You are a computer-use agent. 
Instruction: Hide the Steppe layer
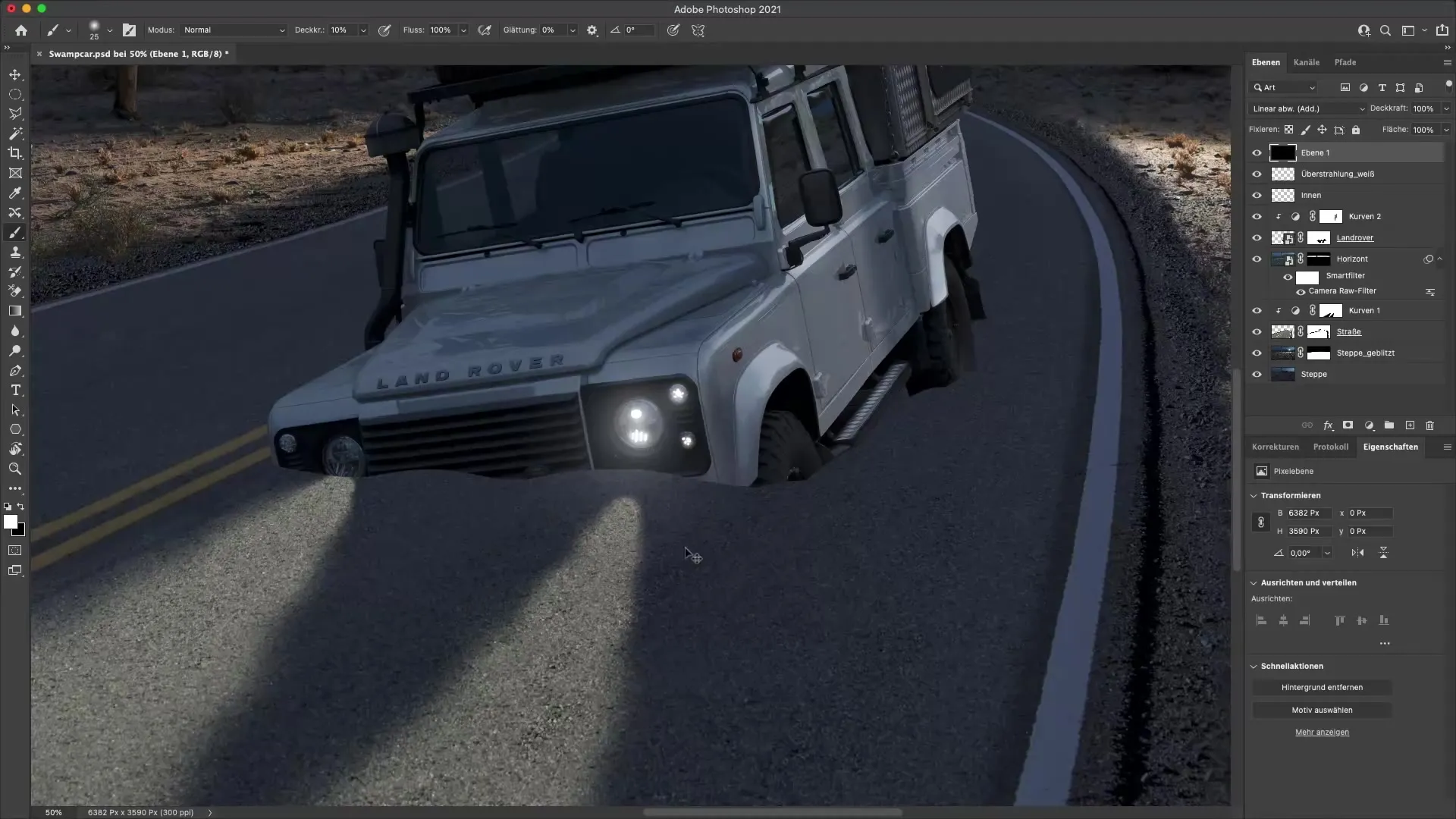pyautogui.click(x=1257, y=374)
